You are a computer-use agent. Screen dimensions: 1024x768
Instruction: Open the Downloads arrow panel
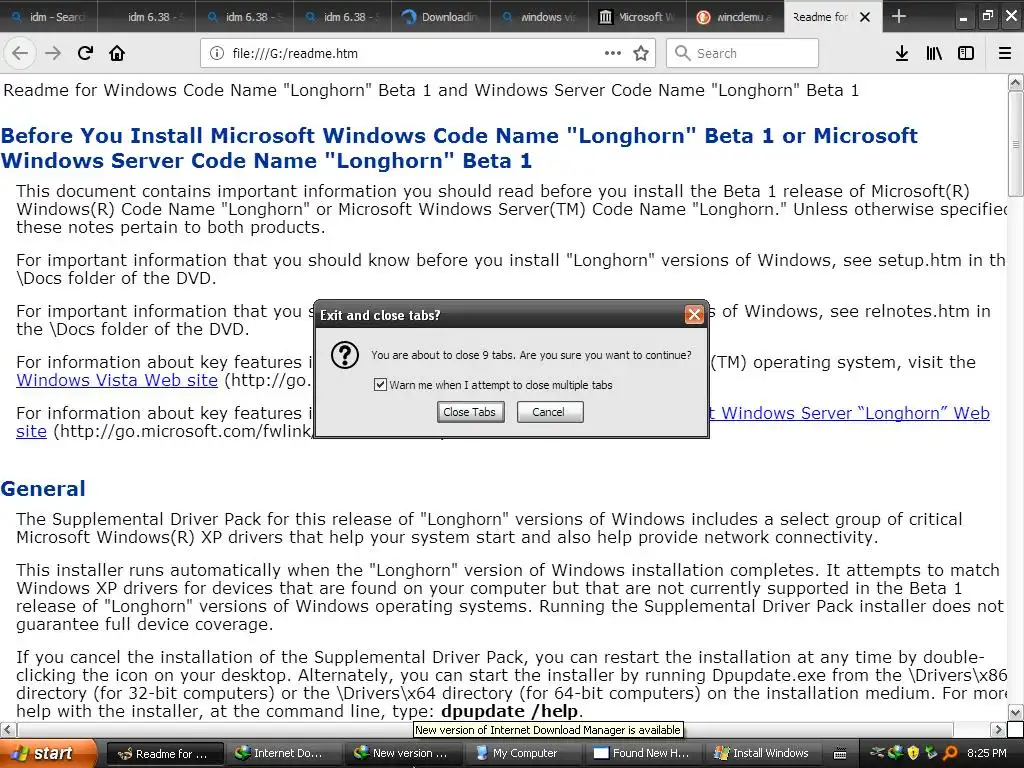902,53
